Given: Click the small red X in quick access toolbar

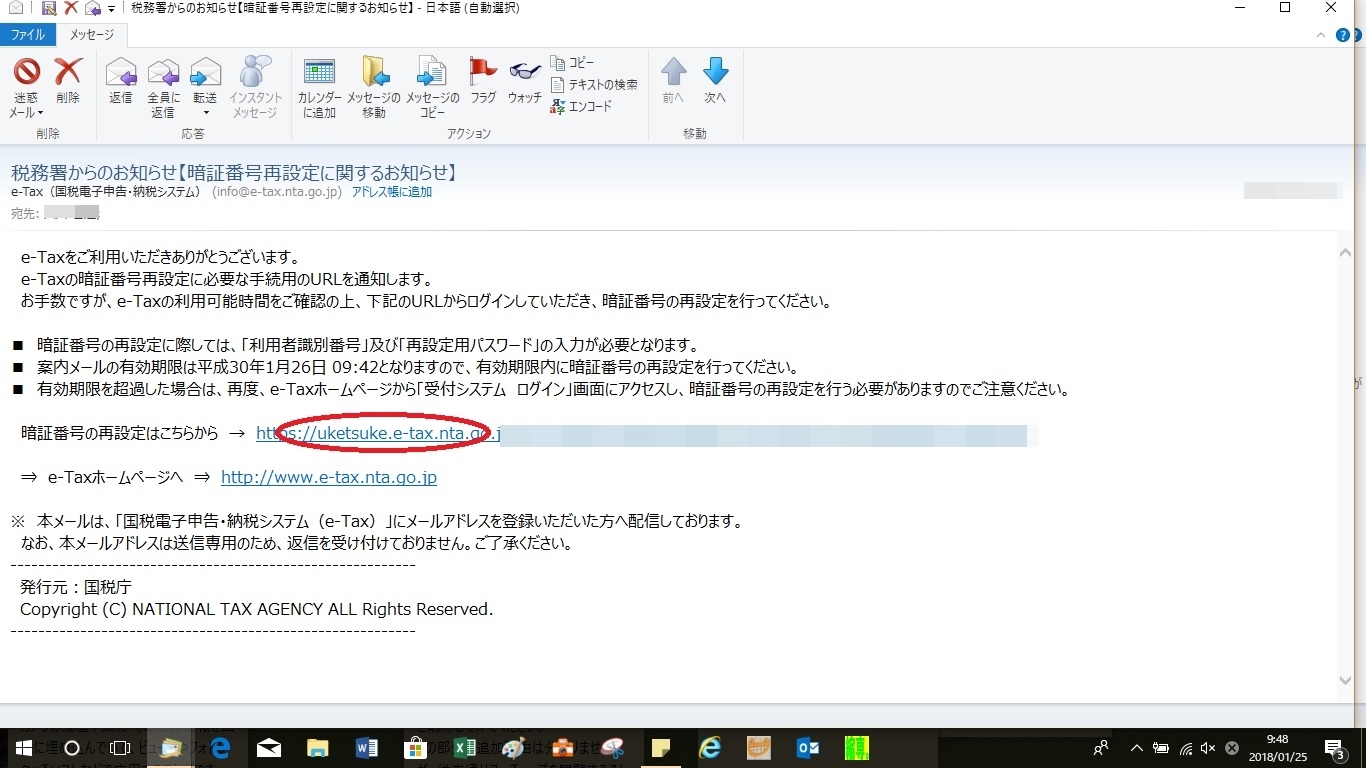Looking at the screenshot, I should [70, 8].
